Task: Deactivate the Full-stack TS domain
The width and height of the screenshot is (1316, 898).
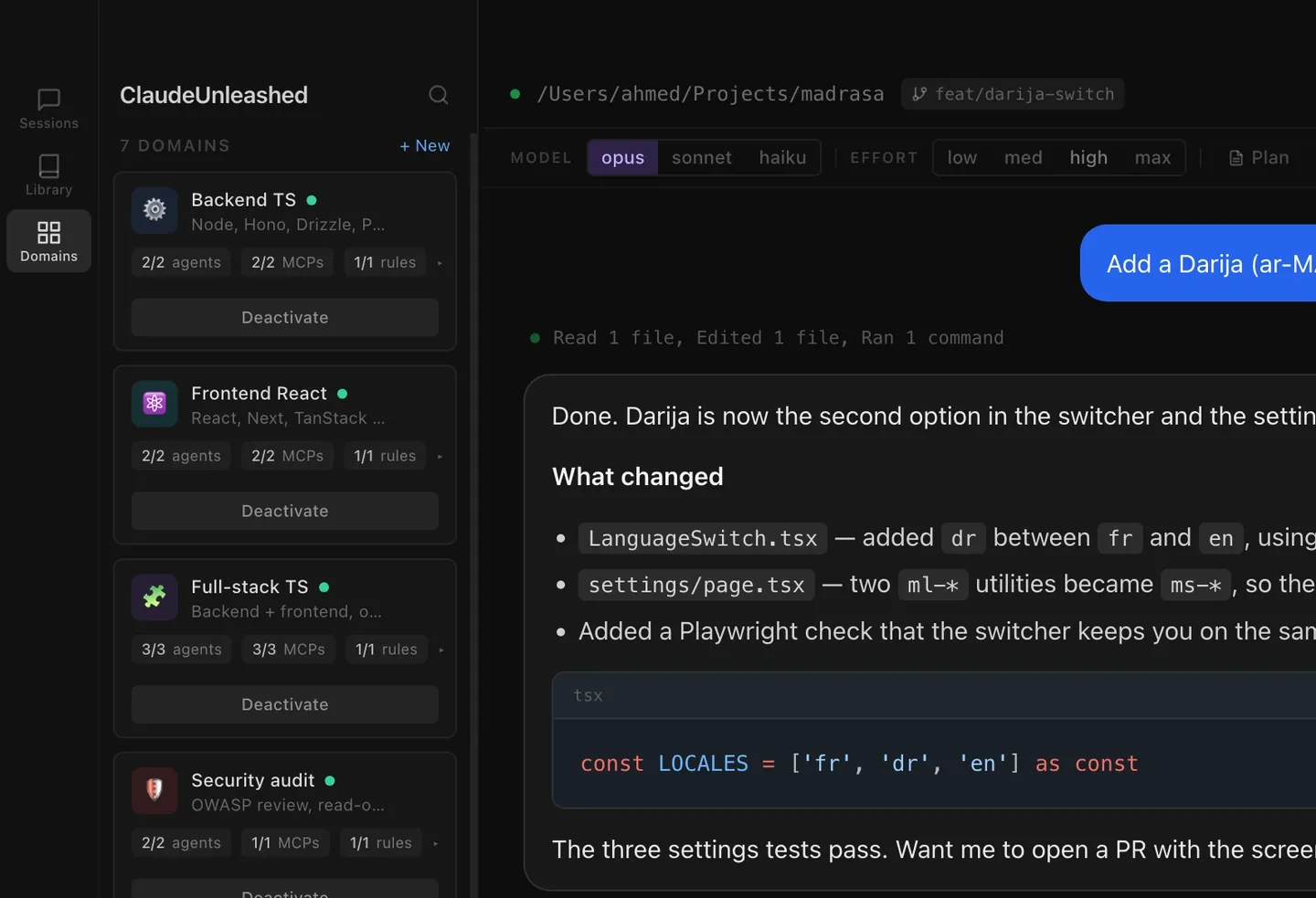Action: (285, 704)
